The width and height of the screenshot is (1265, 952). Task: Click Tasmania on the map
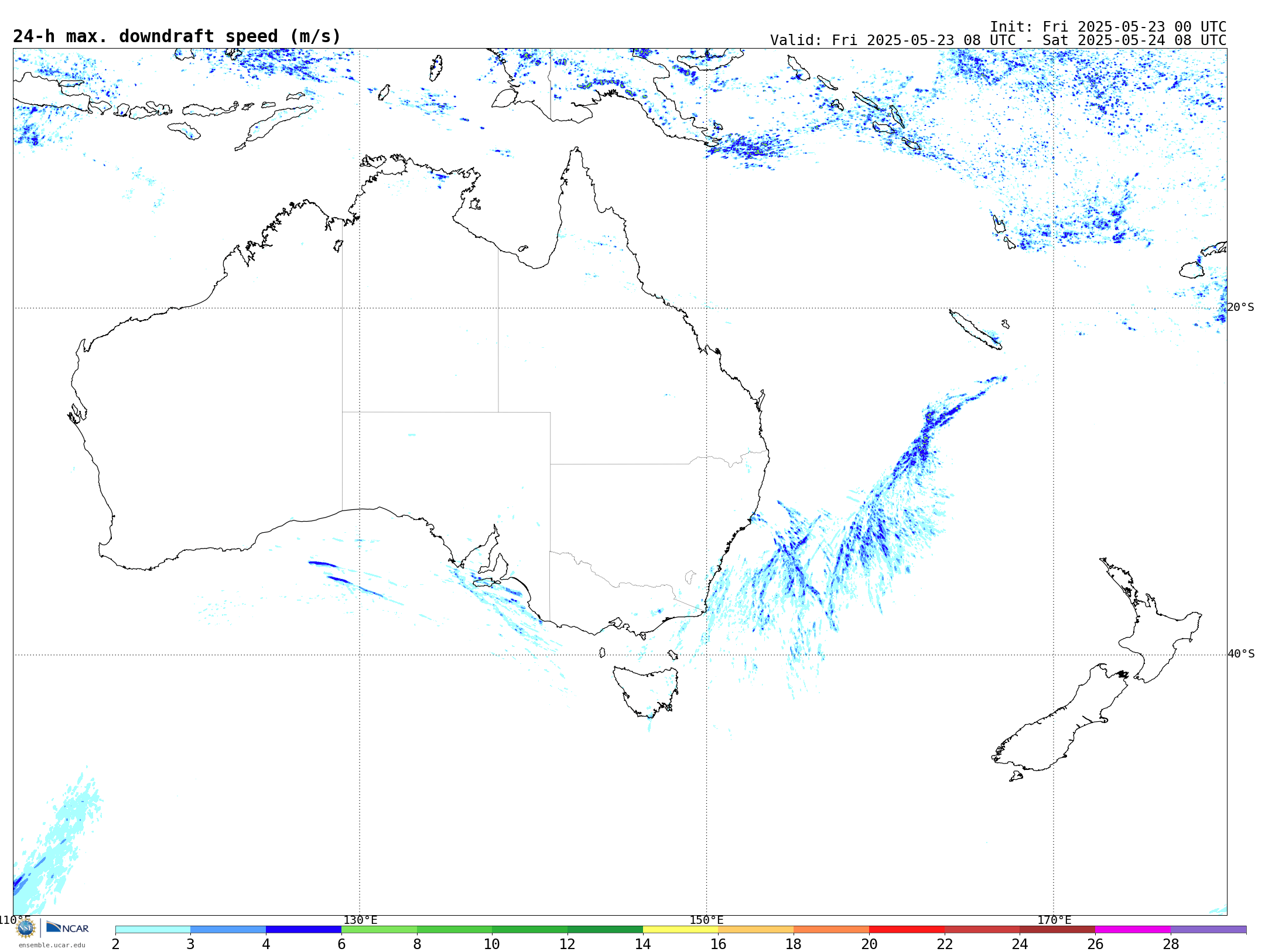(647, 691)
